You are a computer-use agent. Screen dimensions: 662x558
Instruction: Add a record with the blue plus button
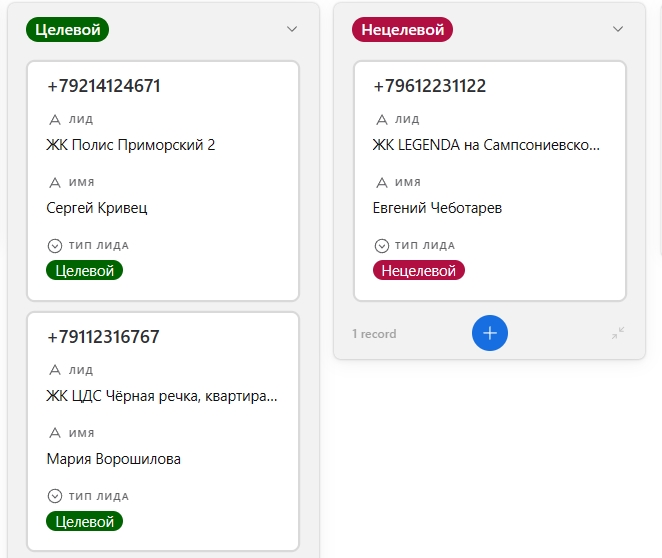pyautogui.click(x=490, y=333)
